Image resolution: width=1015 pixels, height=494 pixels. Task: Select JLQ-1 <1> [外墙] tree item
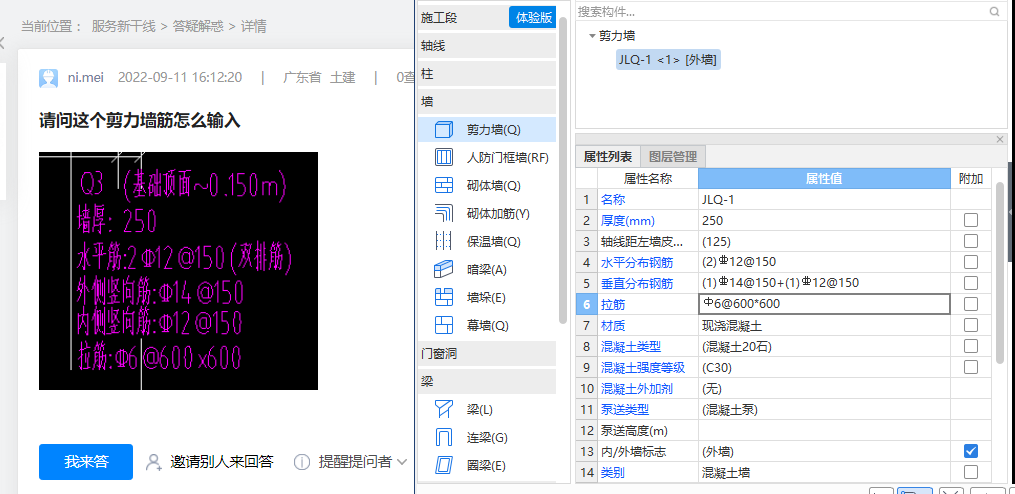pos(668,60)
